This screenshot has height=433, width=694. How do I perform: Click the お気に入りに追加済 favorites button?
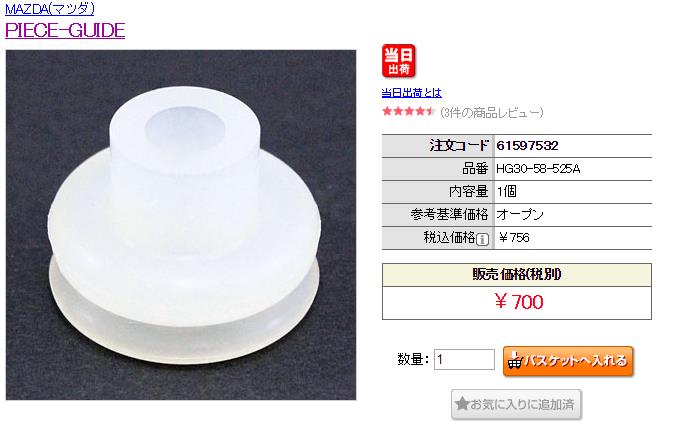(516, 404)
